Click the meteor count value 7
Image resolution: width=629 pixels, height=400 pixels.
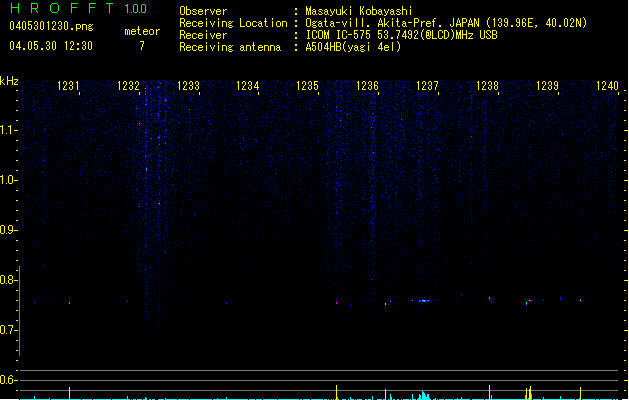(142, 46)
